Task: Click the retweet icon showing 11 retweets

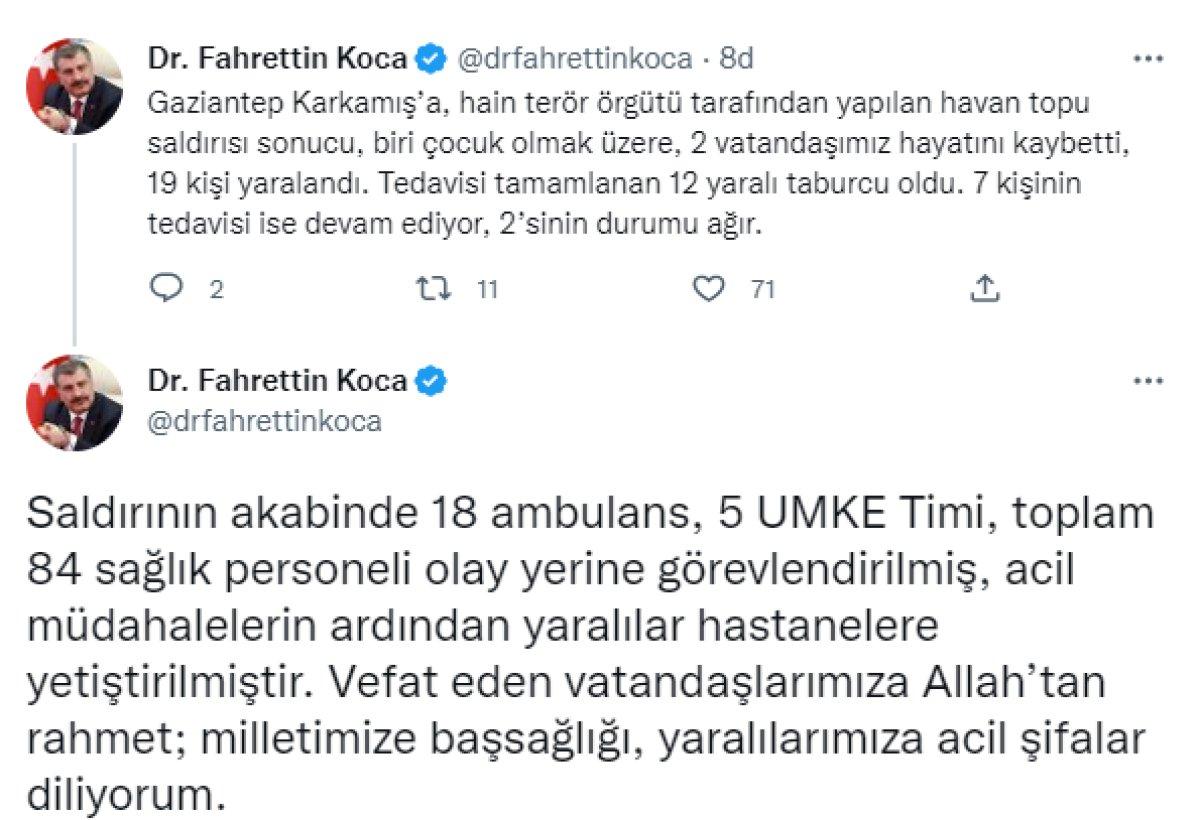Action: [434, 289]
